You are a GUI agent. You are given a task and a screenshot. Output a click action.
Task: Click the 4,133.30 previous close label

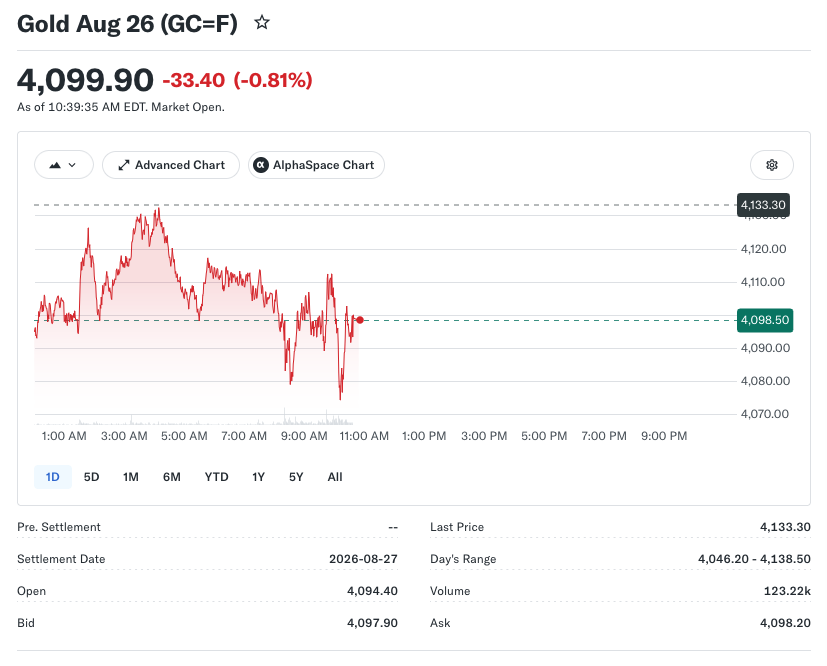763,205
